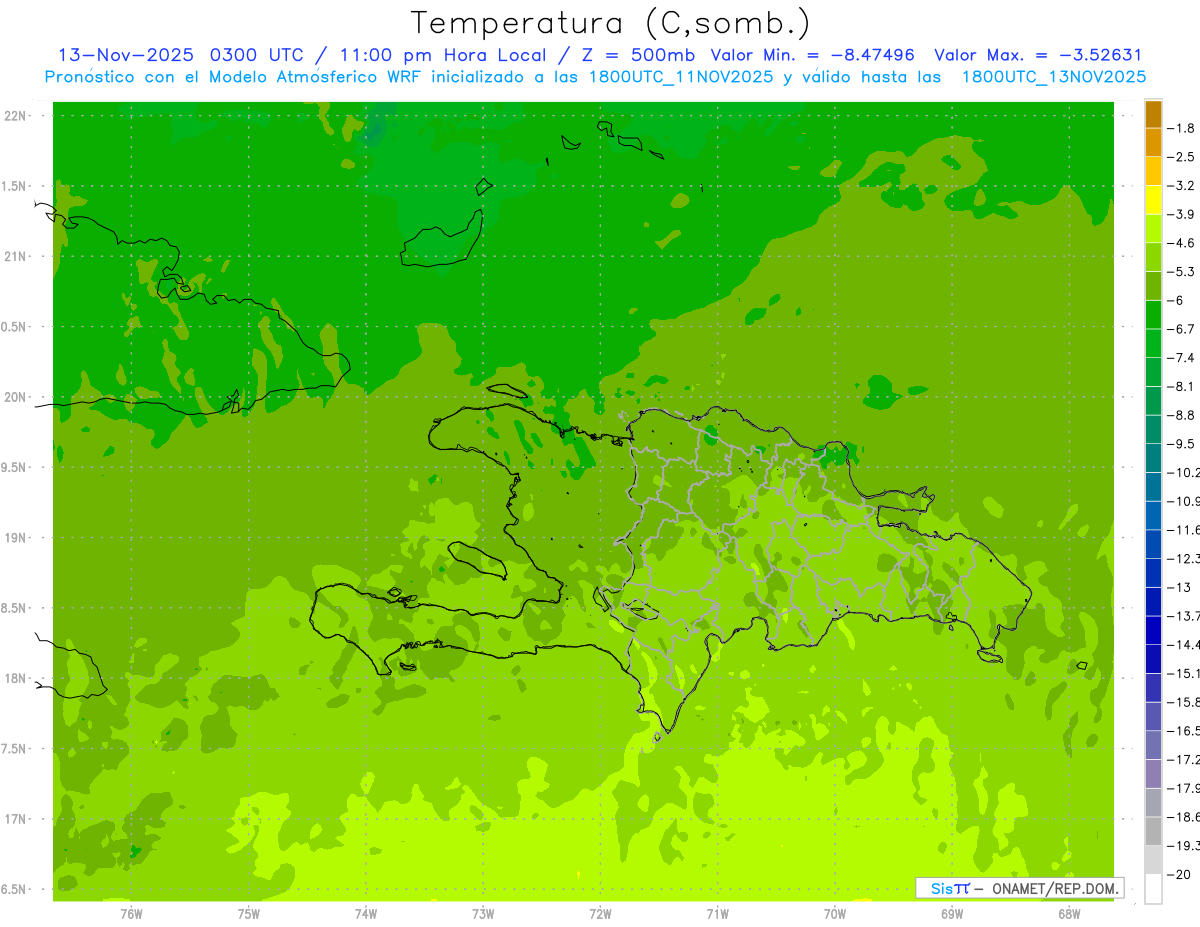1200x927 pixels.
Task: Click the 'Temperatura (C,somb.)' chart title
Action: 611,23
